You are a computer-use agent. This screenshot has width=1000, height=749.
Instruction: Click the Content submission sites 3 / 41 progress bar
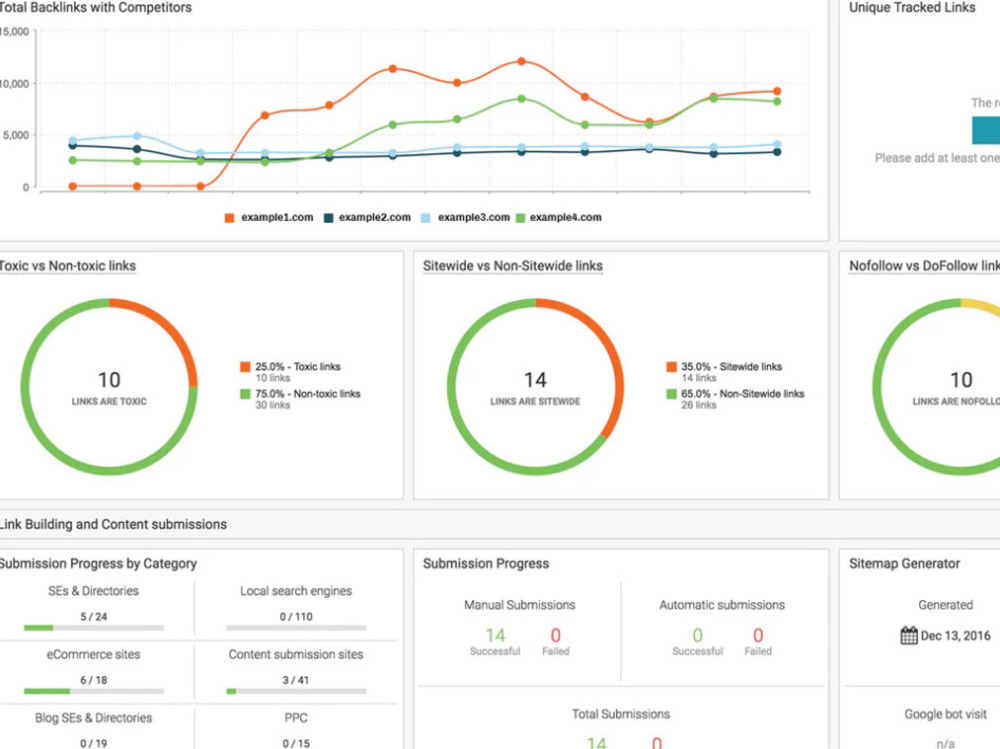tap(296, 691)
